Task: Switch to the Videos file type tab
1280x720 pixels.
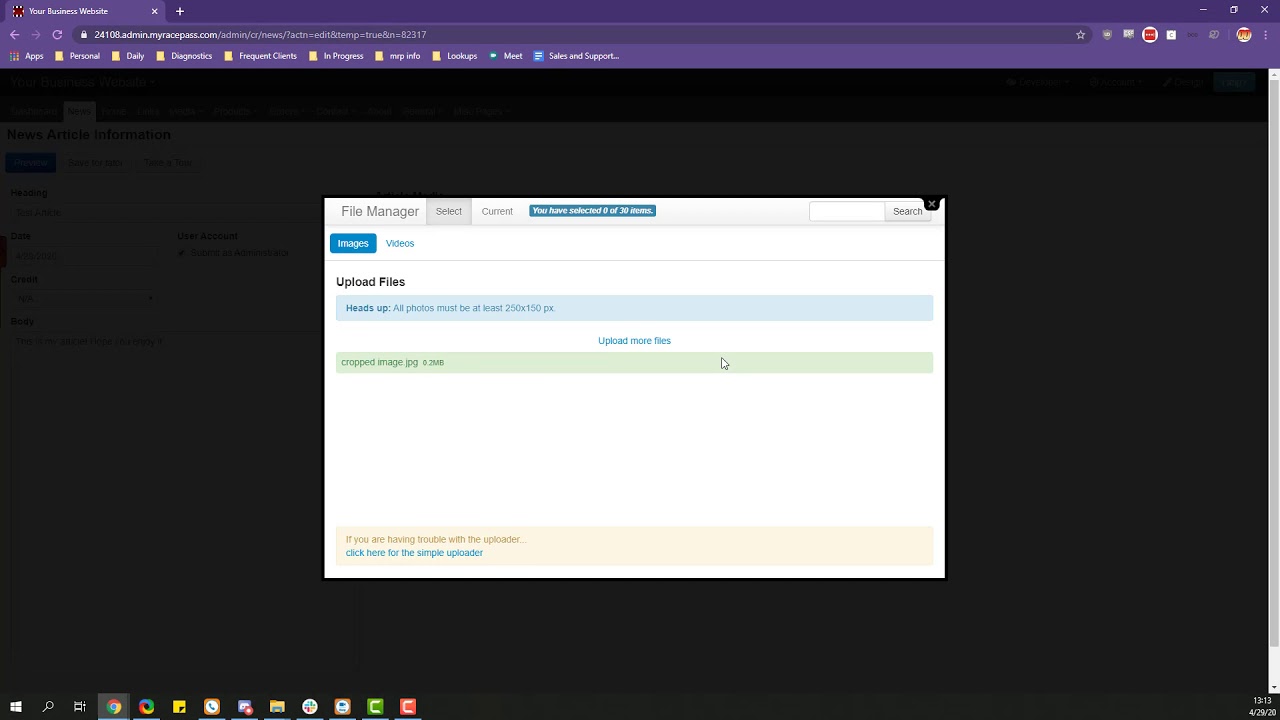Action: coord(400,243)
